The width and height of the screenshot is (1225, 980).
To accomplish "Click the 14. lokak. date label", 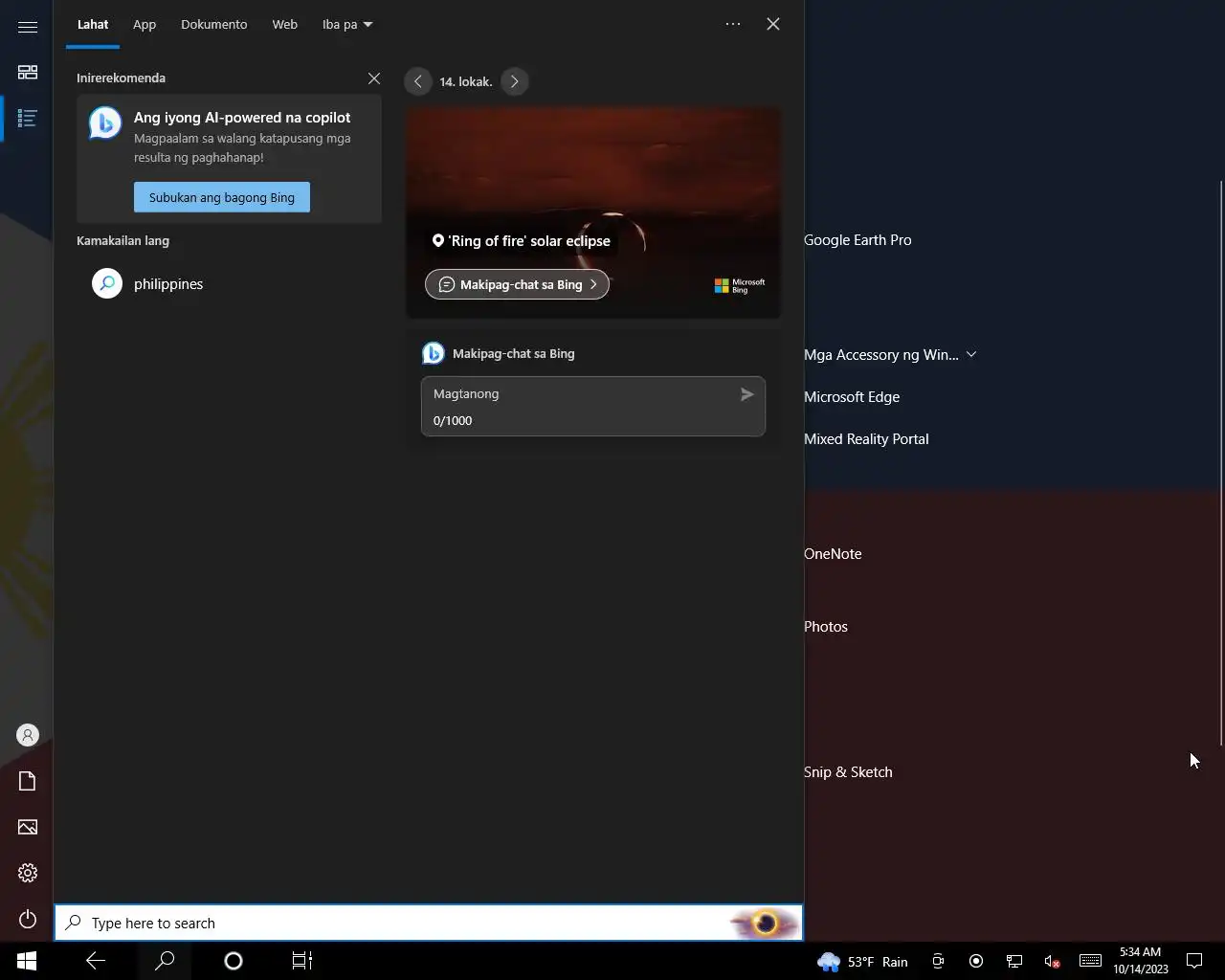I will 466,81.
